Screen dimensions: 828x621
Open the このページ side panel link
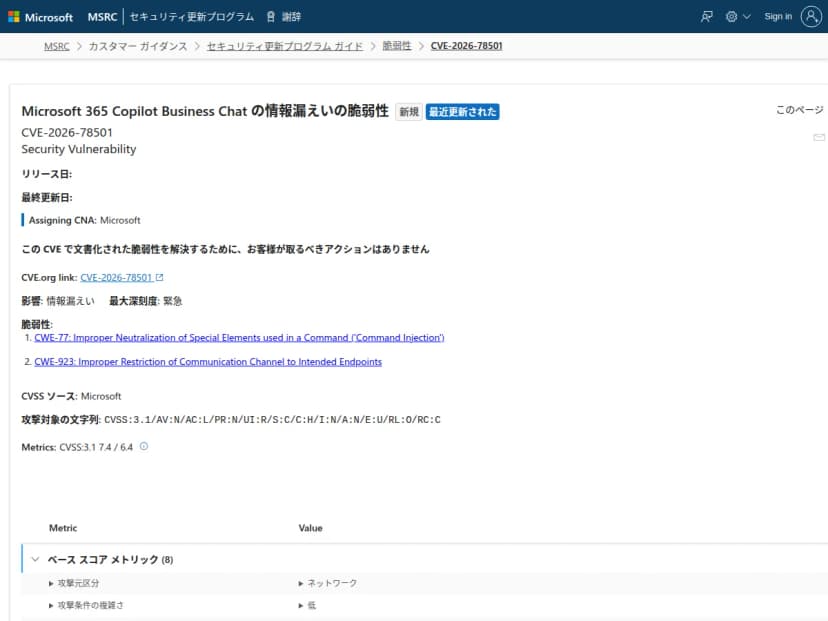click(799, 110)
